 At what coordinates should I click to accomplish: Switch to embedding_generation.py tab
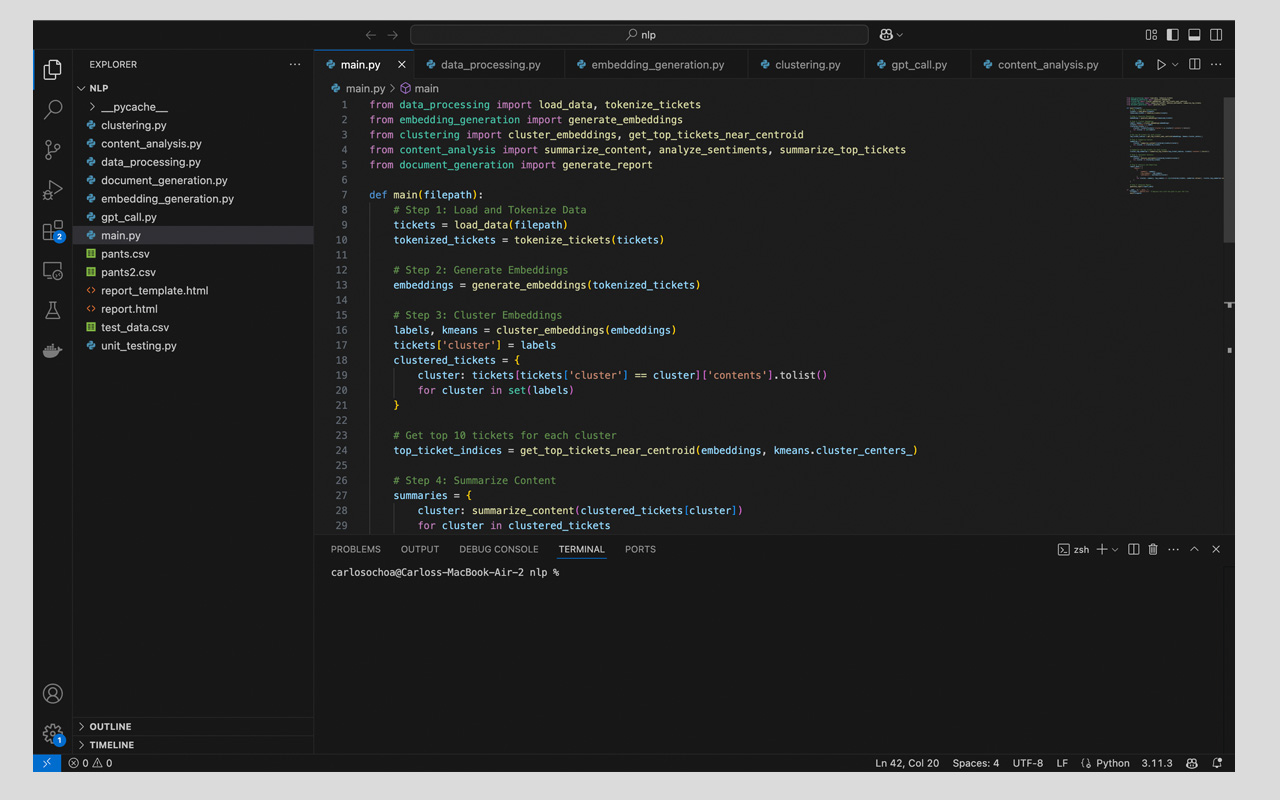coord(657,65)
